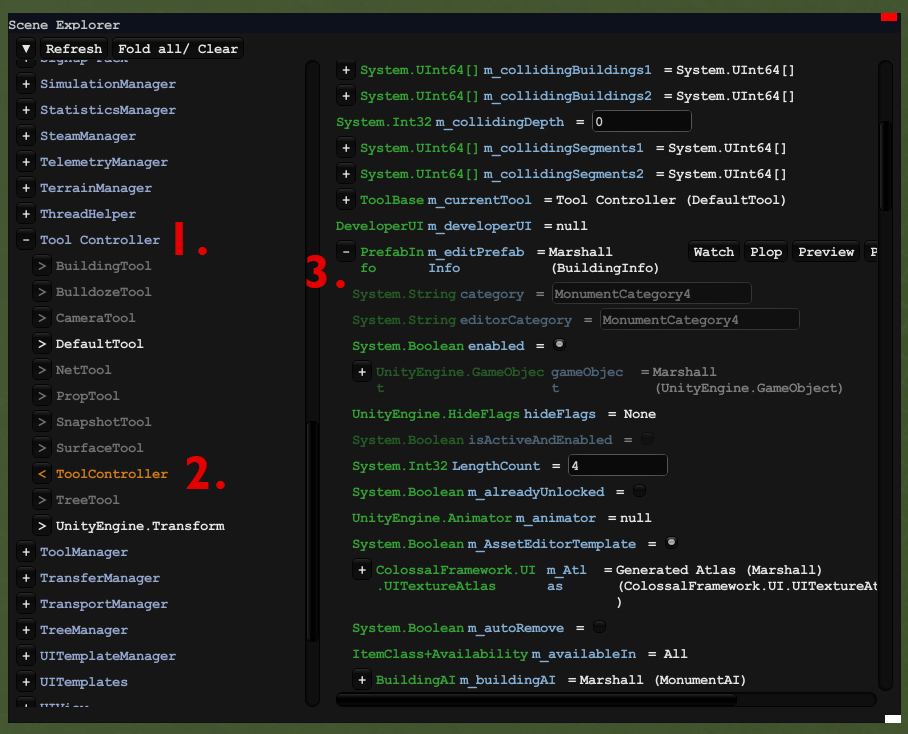Expand UITemplates plus button

click(25, 682)
